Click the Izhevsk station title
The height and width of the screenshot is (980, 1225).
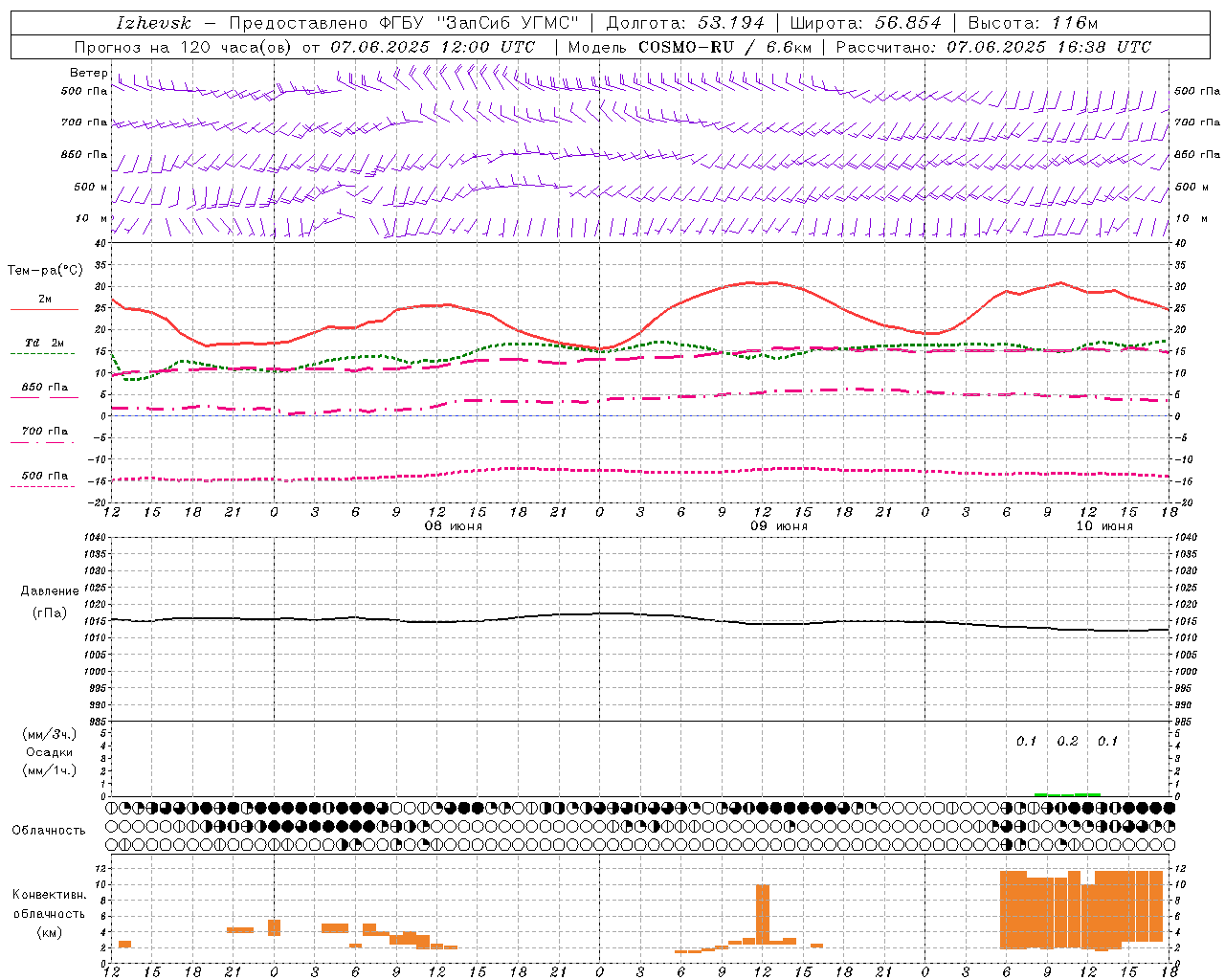coord(153,23)
